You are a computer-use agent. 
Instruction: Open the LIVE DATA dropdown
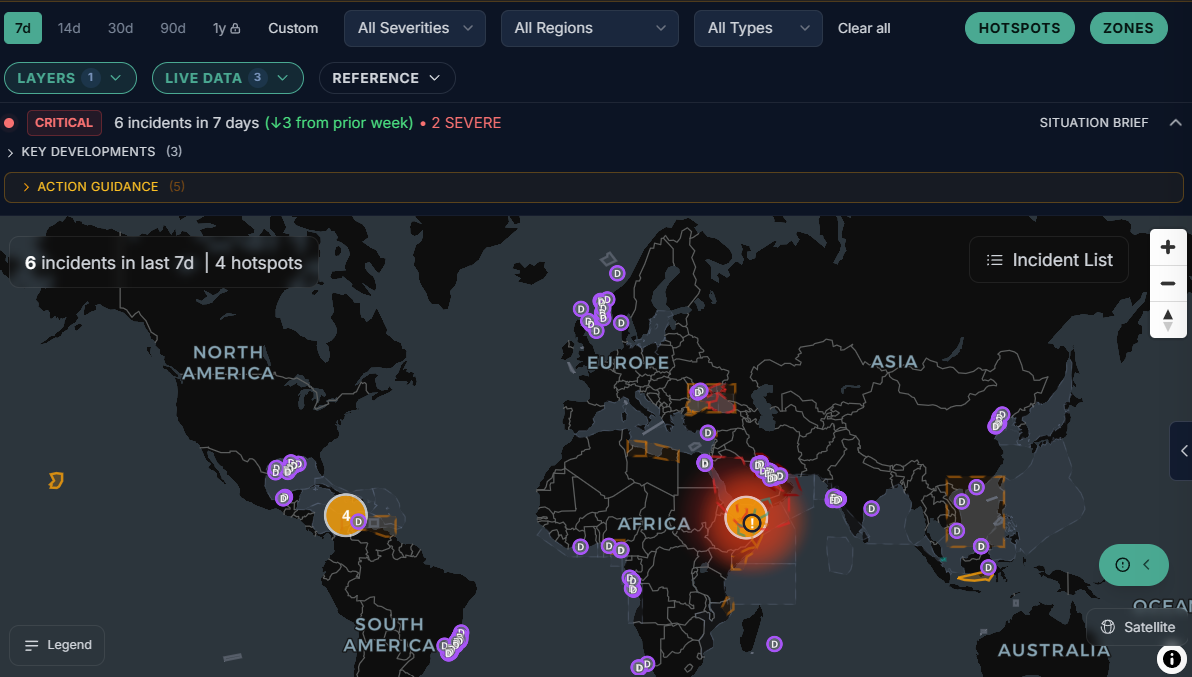click(x=227, y=78)
